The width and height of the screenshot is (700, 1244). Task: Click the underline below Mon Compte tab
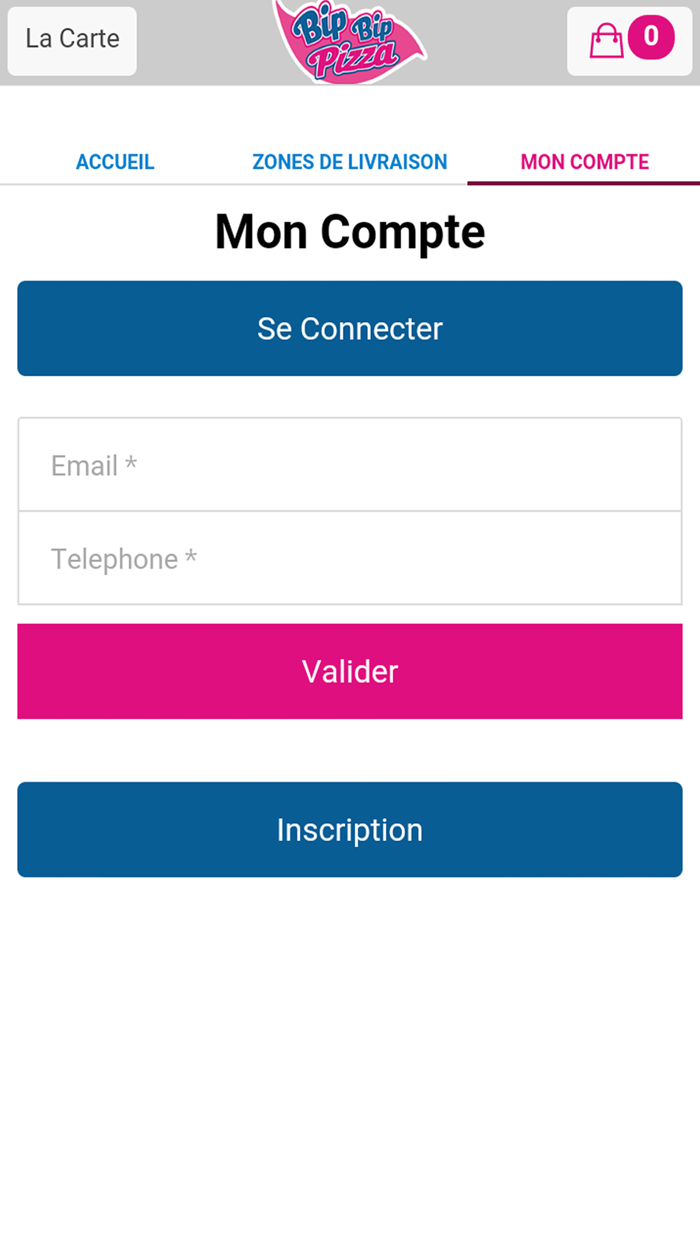584,183
